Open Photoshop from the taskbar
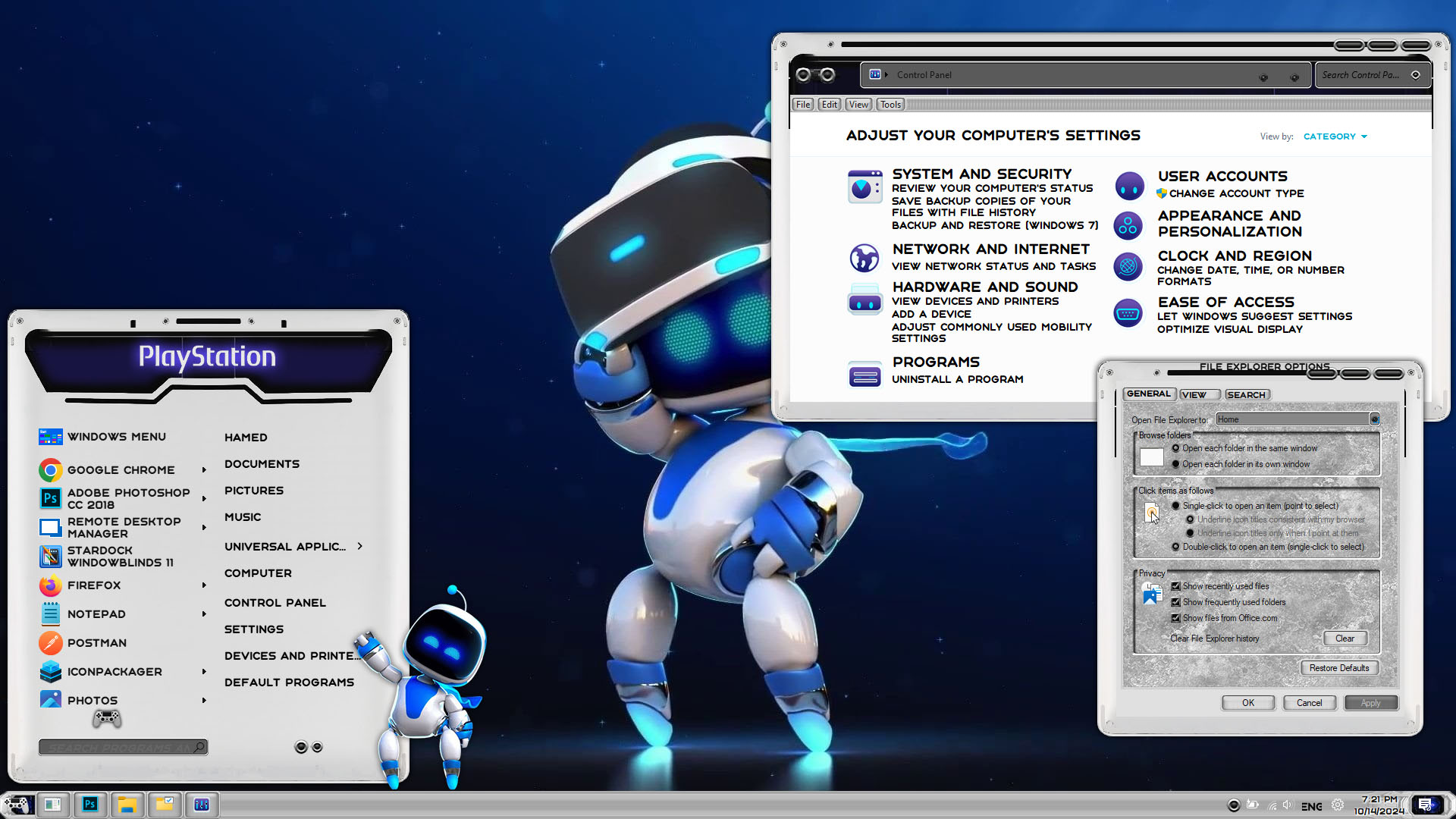This screenshot has height=819, width=1456. [90, 804]
